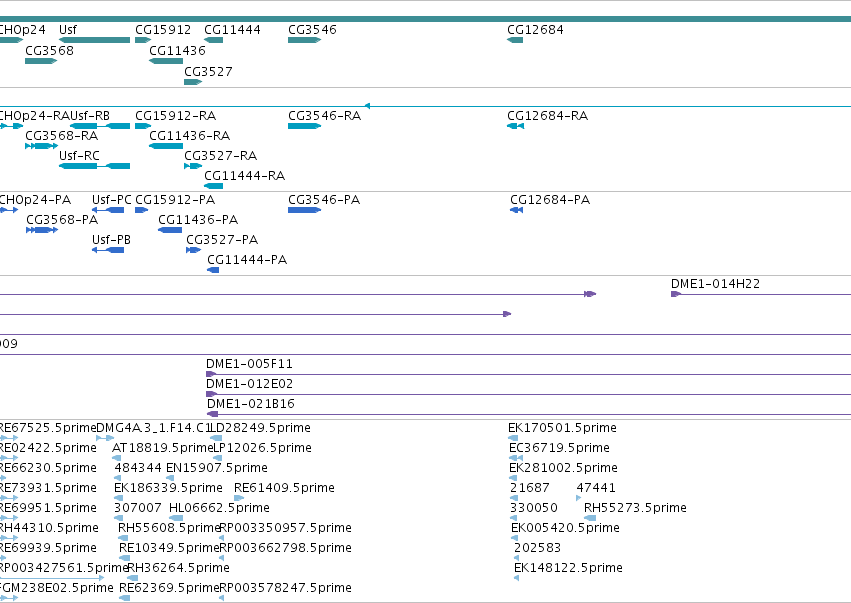
Task: Click CG15912-PA protein feature
Action: [x=142, y=210]
